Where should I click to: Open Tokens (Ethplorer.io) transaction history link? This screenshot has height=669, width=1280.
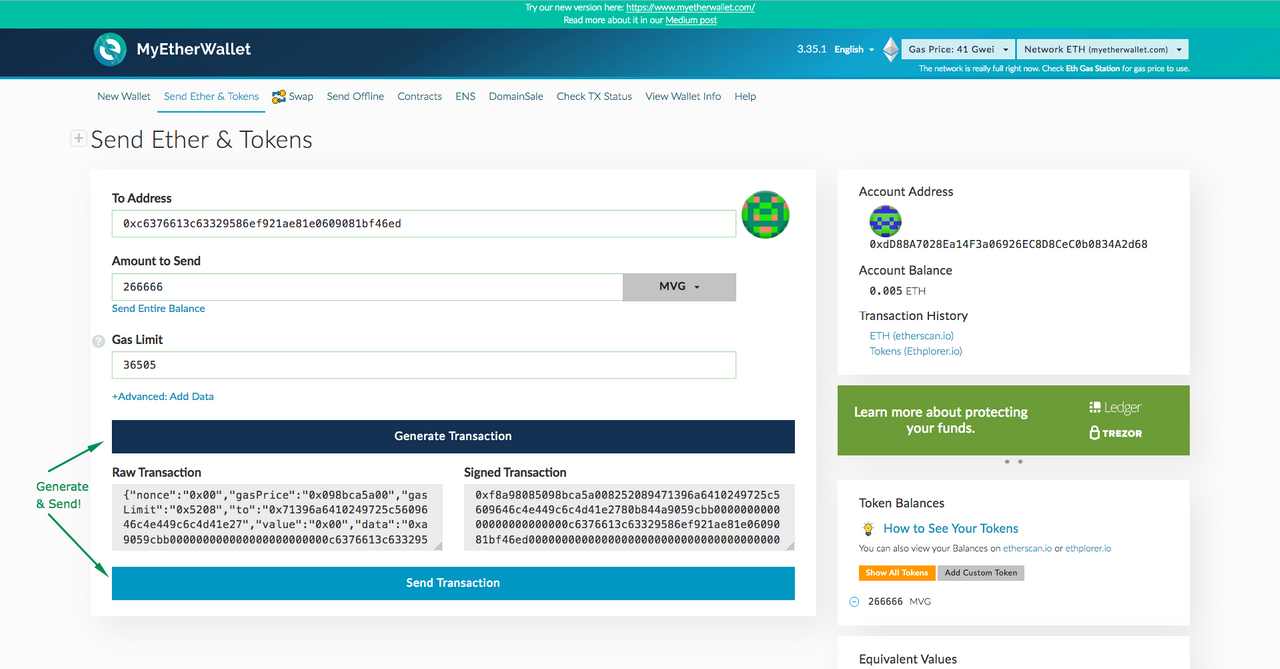click(x=916, y=351)
